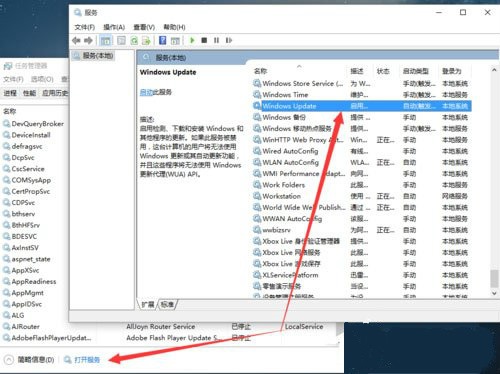The width and height of the screenshot is (500, 374).
Task: Switch to 进程 tab in Task Manager
Action: pos(10,93)
